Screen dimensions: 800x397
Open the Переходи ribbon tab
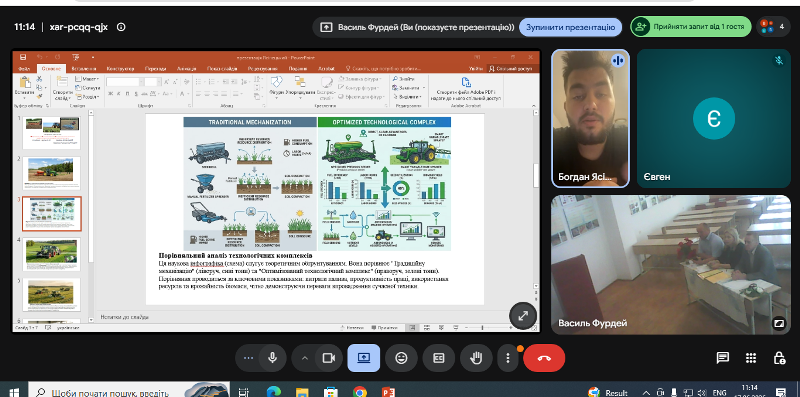[155, 68]
